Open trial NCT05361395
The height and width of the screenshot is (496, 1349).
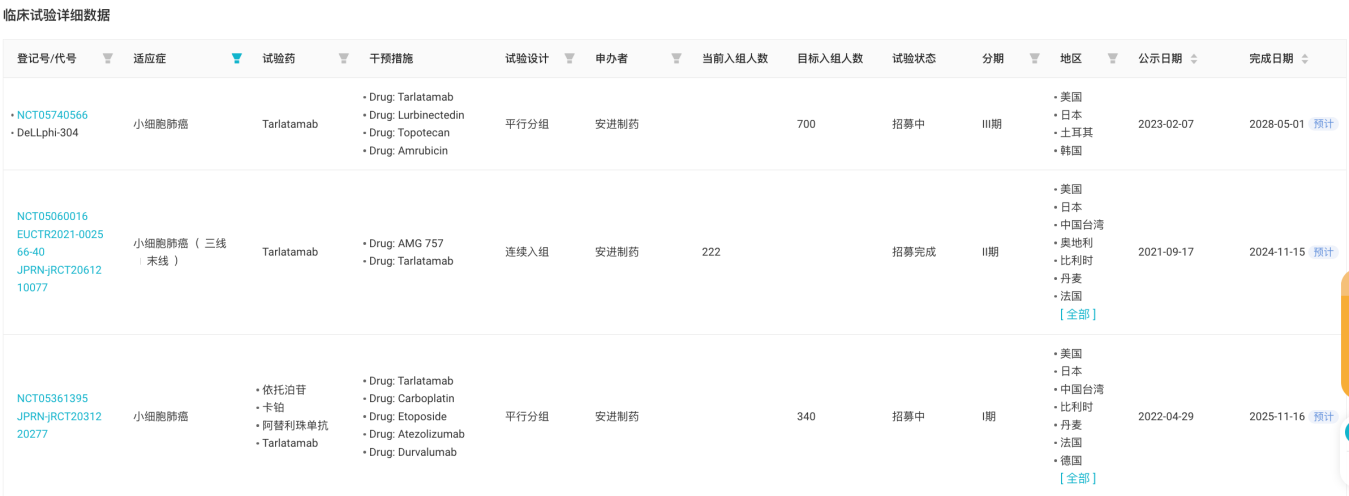point(52,398)
